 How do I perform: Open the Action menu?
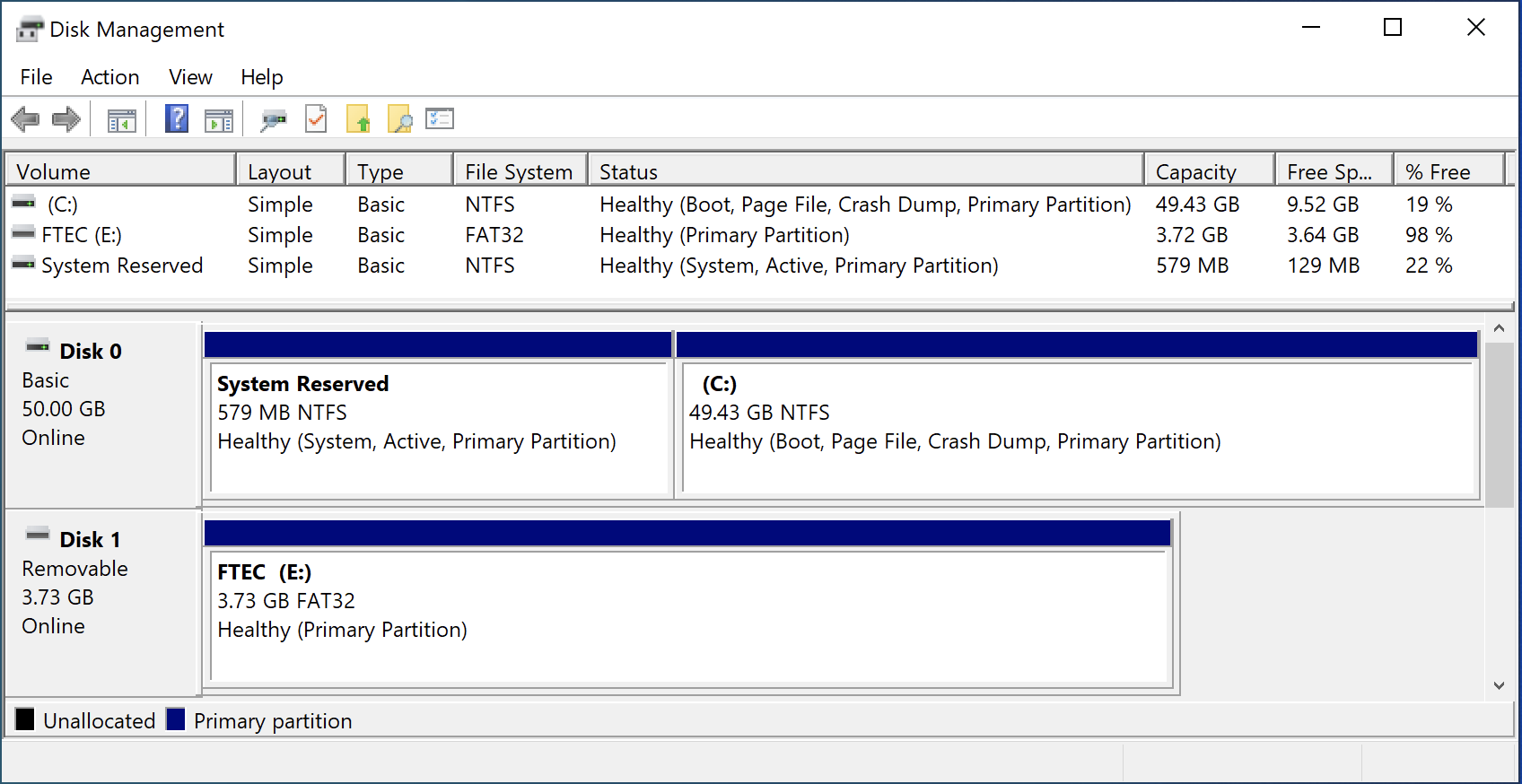click(x=109, y=77)
